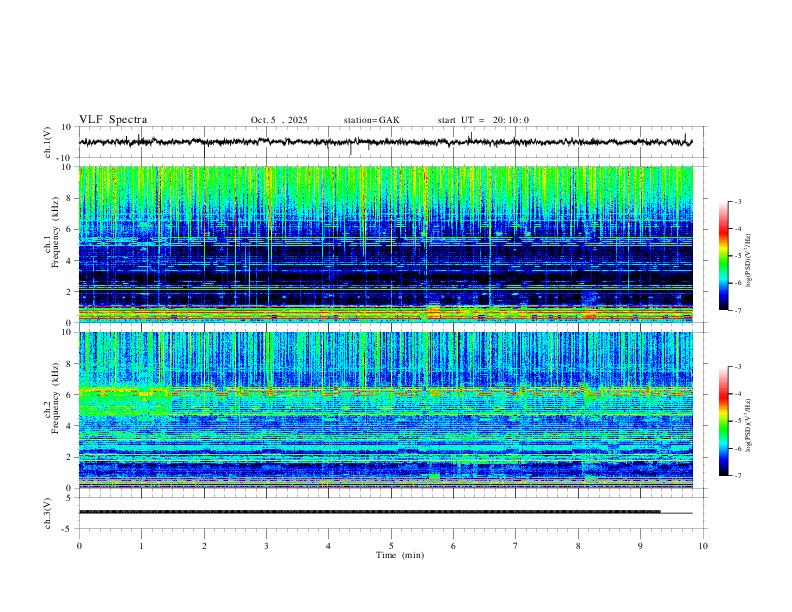Click the ch.3 voltage trace line

point(385,512)
